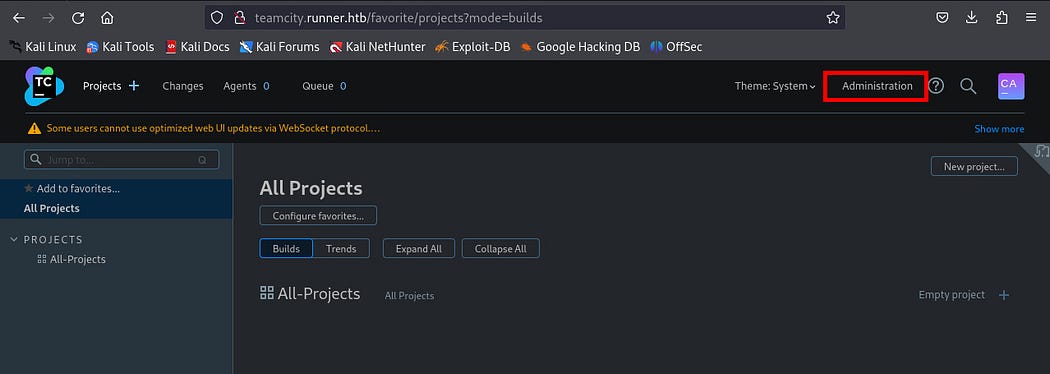1050x374 pixels.
Task: Switch to the Trends view
Action: coord(341,248)
